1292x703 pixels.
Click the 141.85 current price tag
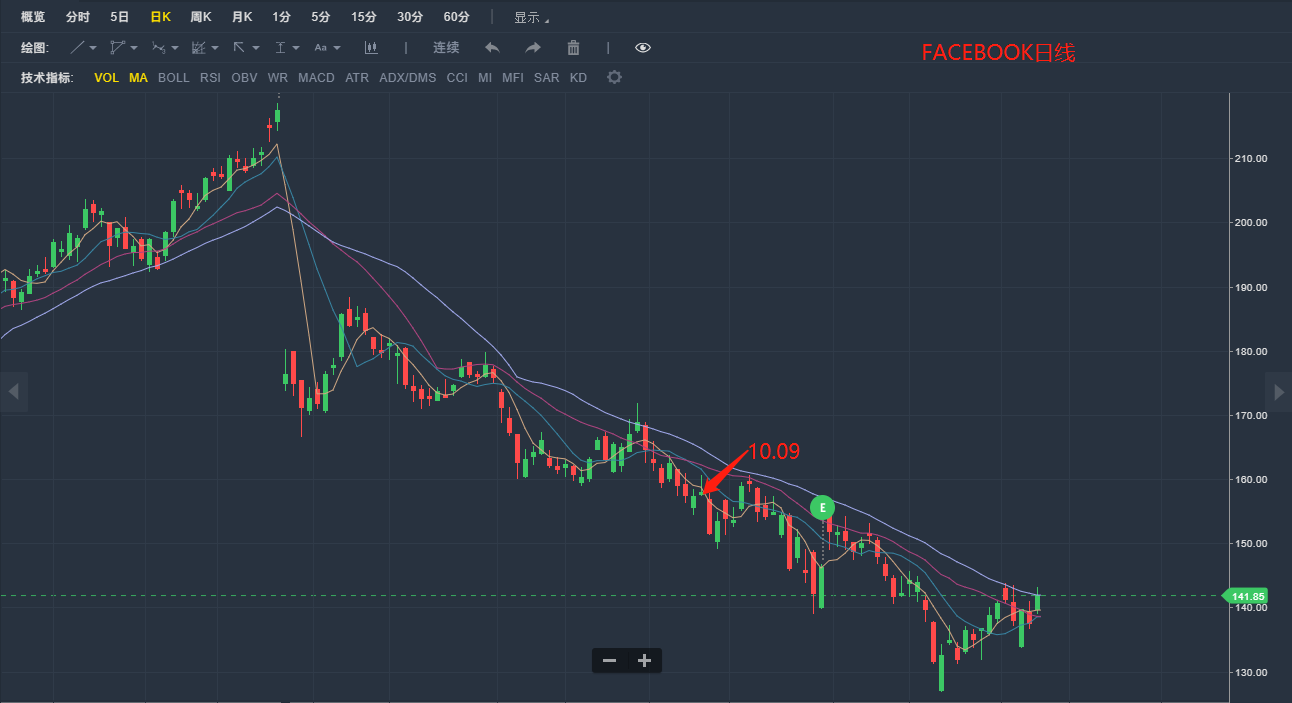(1247, 596)
